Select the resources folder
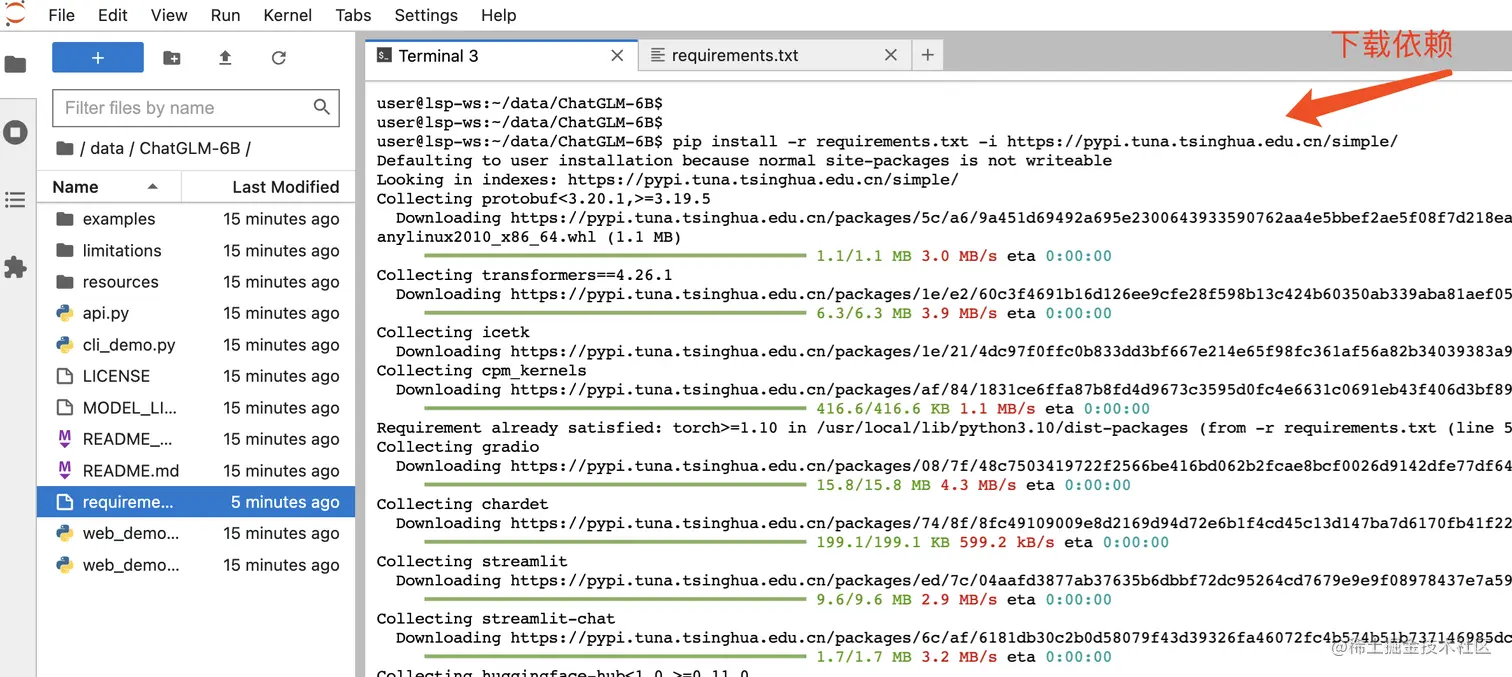 coord(196,282)
